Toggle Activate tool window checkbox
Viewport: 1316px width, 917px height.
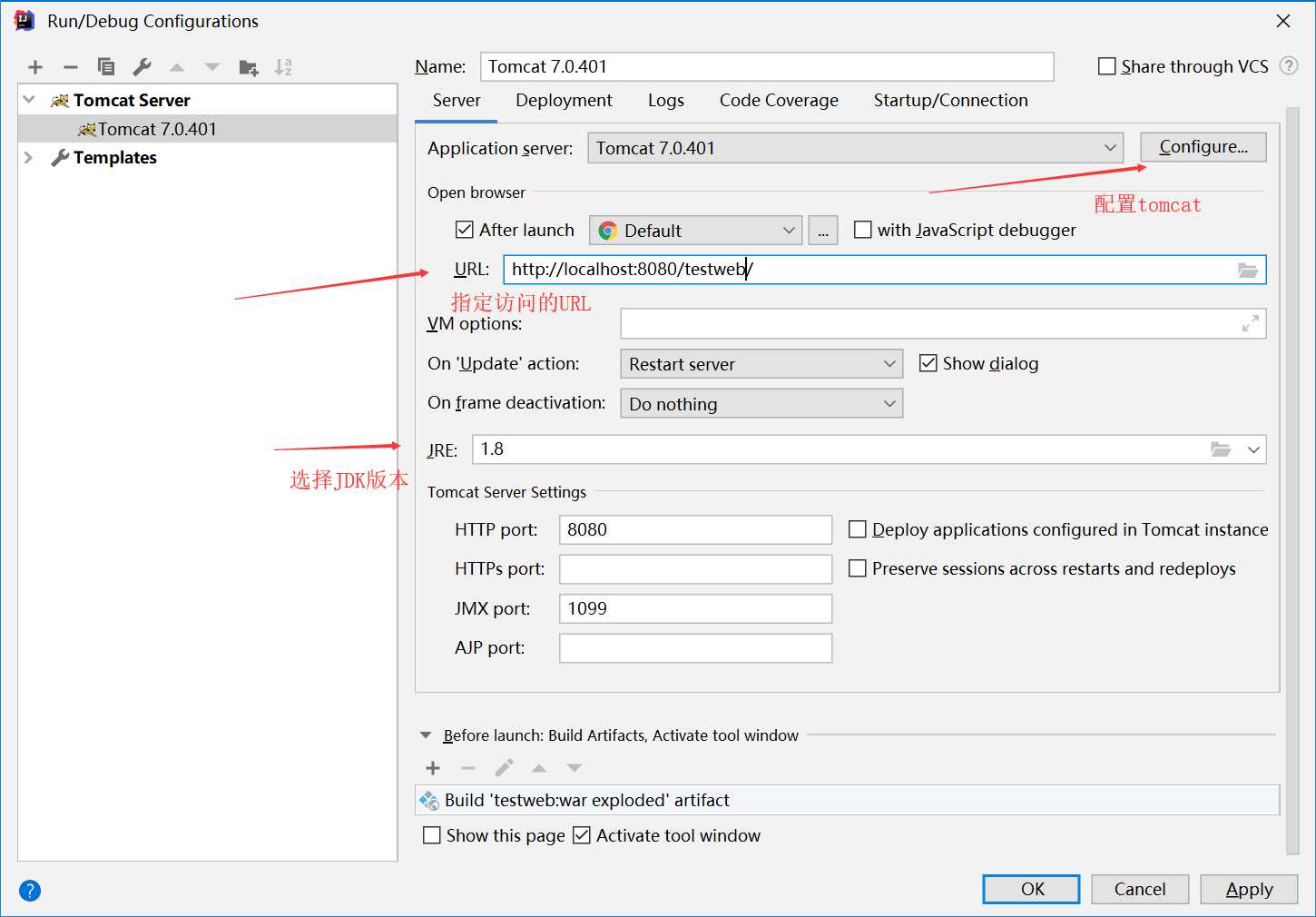[582, 835]
